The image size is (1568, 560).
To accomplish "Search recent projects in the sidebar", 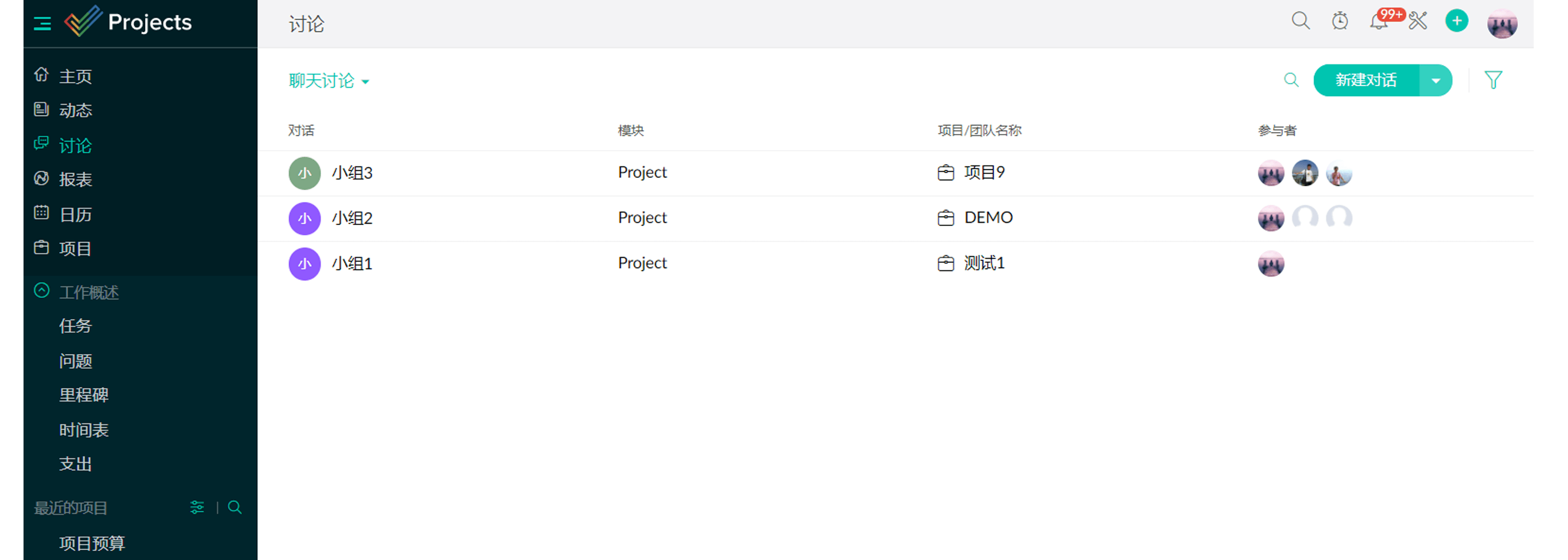I will [235, 507].
